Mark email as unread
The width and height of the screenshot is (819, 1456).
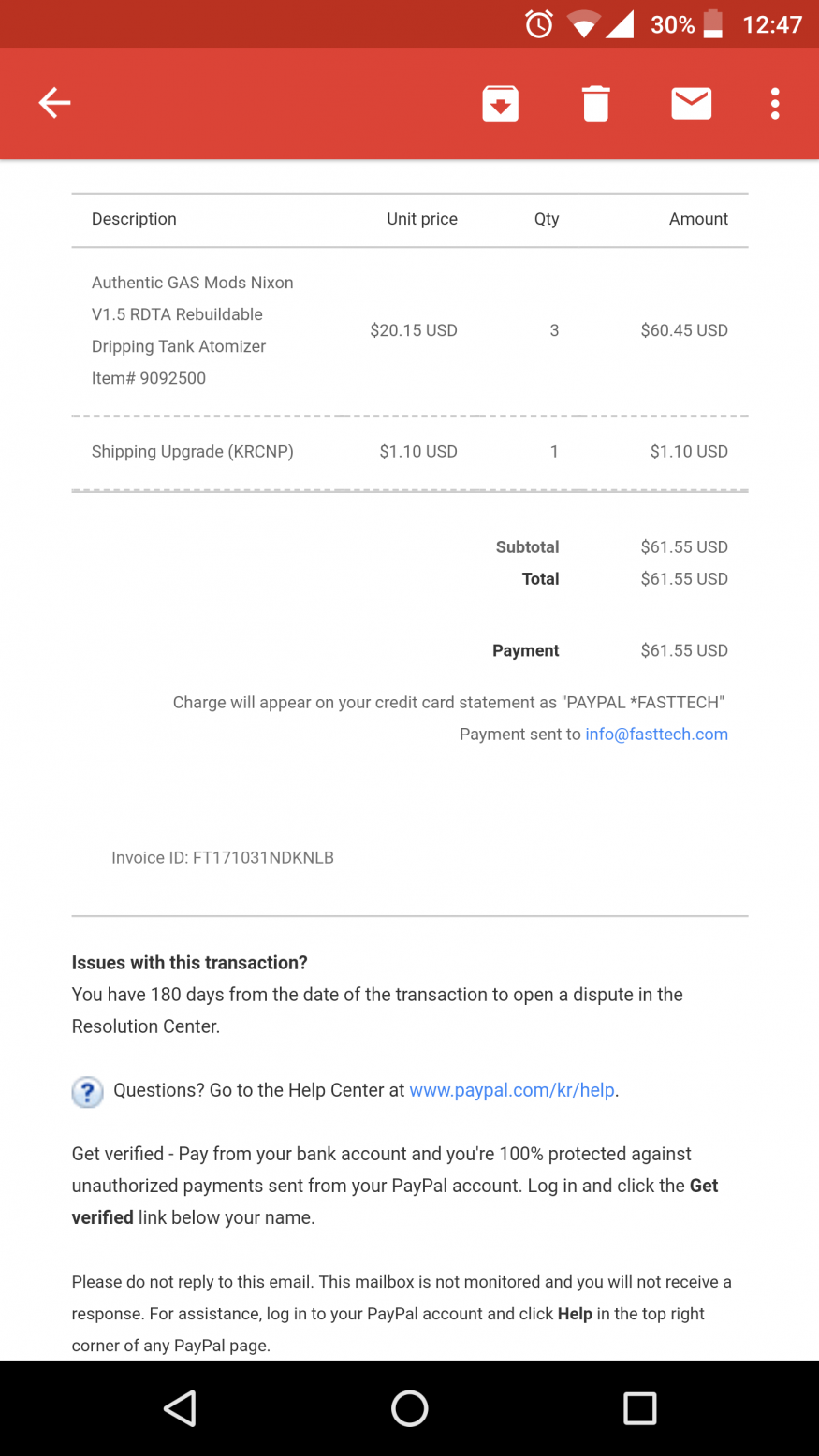coord(691,103)
